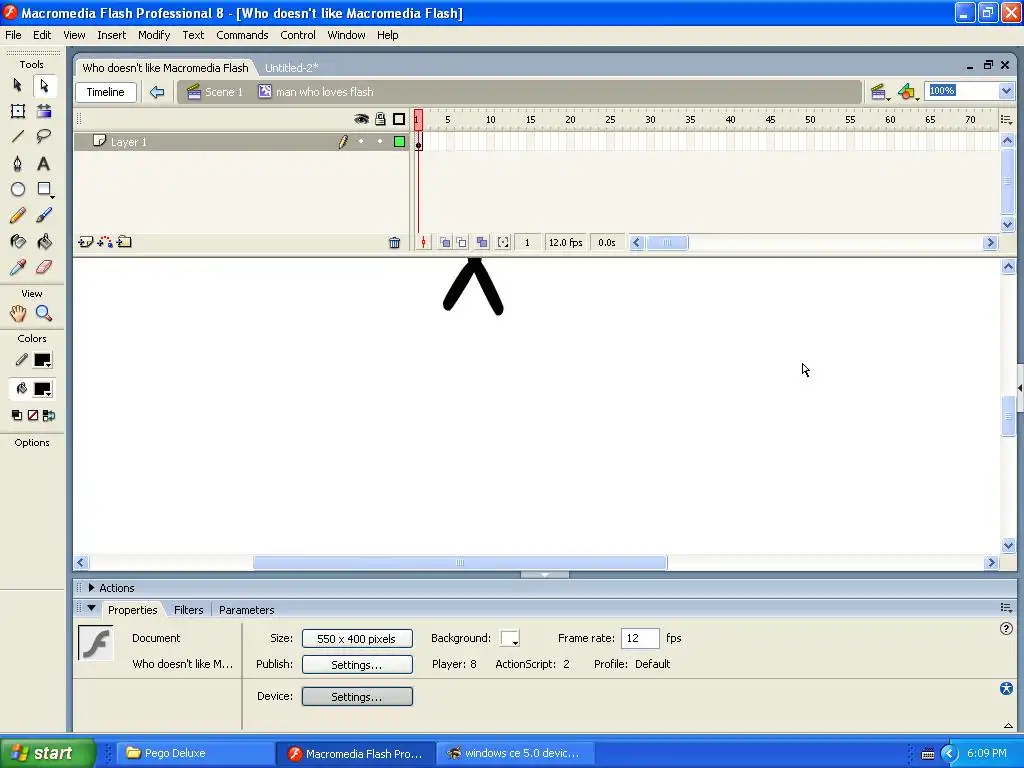The height and width of the screenshot is (768, 1024).
Task: Open the timeline options menu icon
Action: 1006,119
